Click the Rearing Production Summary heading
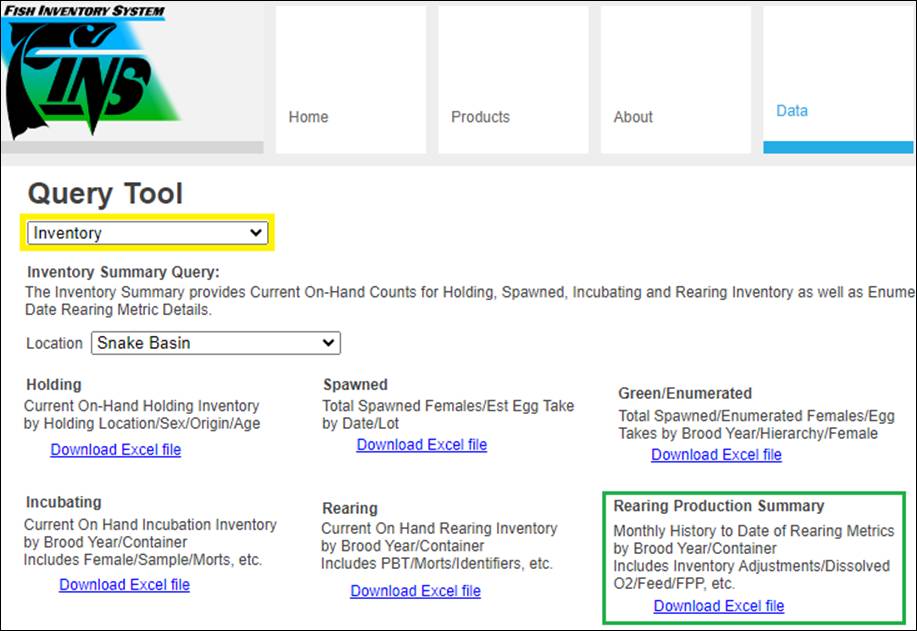 [719, 506]
